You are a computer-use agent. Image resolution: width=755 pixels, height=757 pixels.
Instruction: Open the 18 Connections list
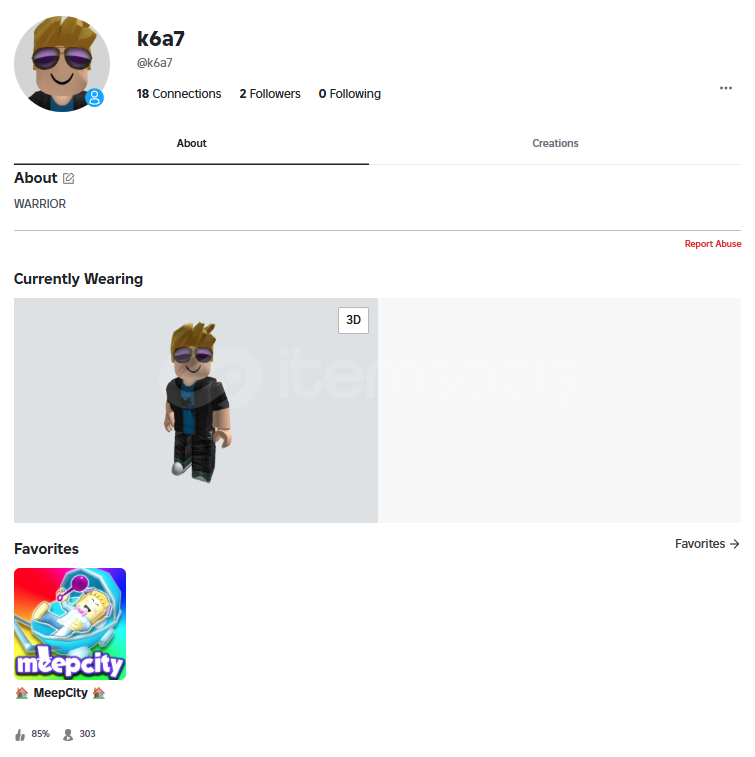click(x=179, y=94)
